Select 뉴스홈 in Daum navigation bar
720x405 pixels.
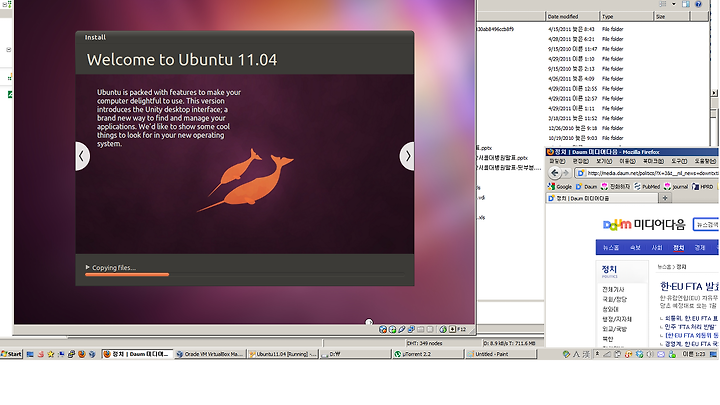[611, 248]
